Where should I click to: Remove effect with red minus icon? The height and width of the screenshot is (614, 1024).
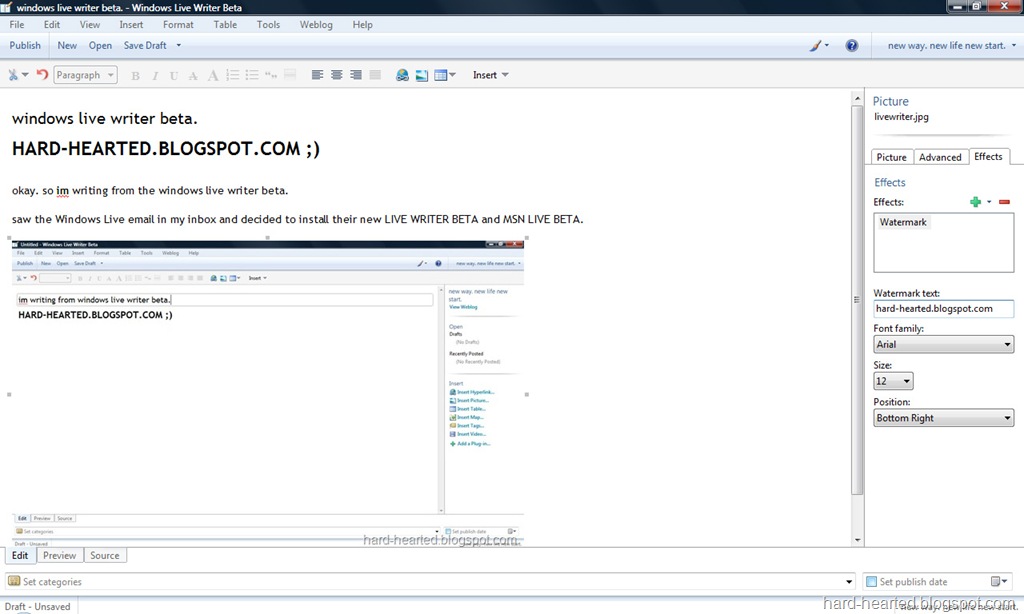1004,202
